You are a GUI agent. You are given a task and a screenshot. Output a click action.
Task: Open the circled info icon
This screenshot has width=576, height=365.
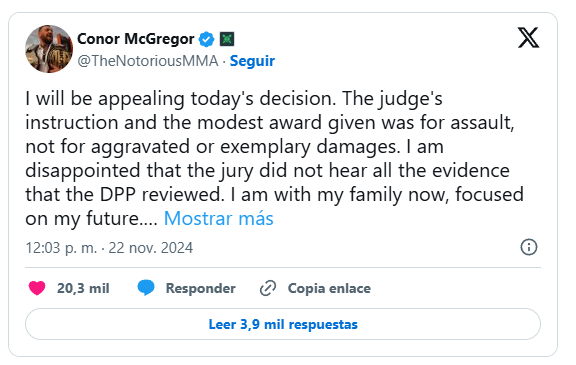pyautogui.click(x=529, y=247)
